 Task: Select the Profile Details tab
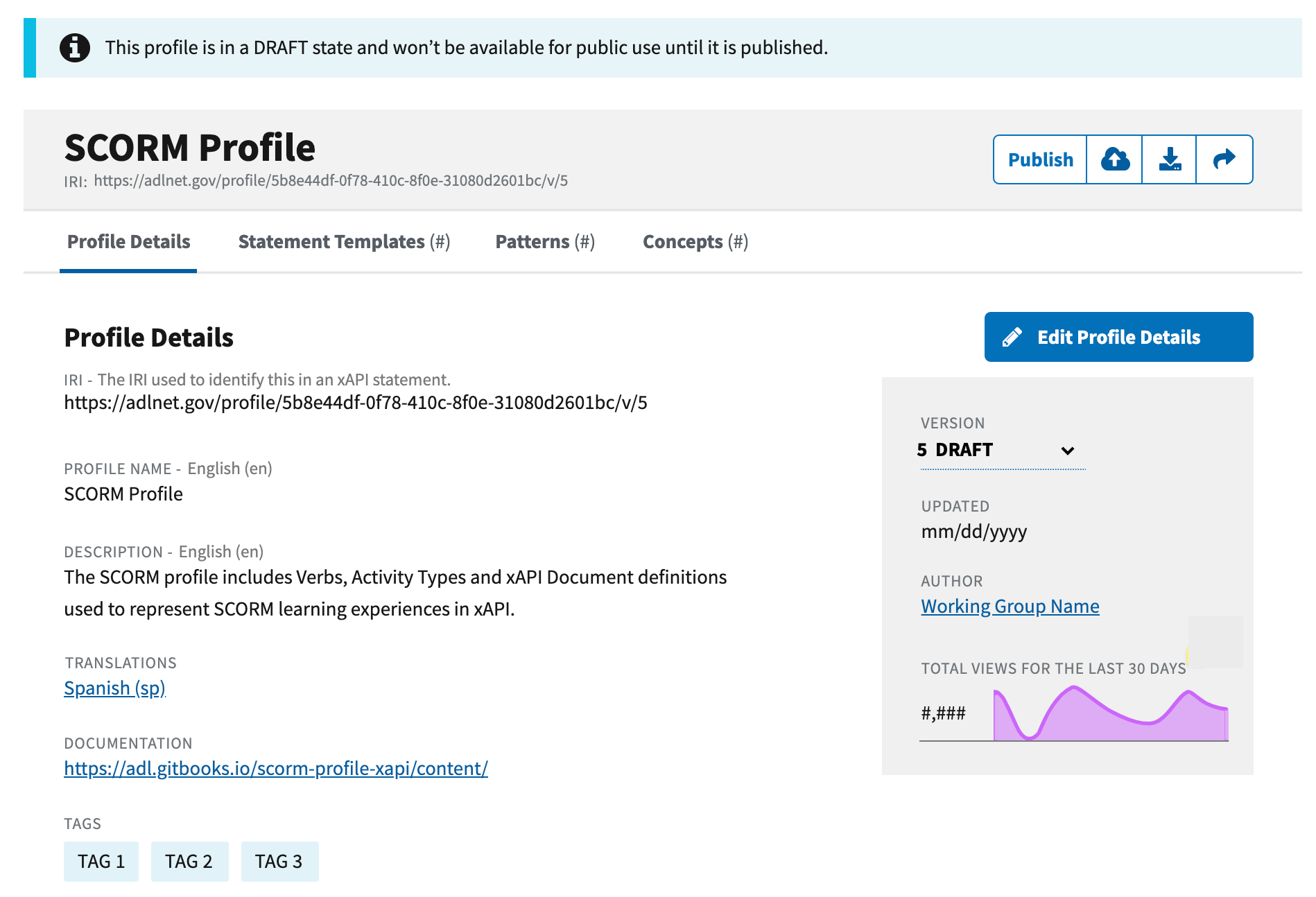click(128, 242)
